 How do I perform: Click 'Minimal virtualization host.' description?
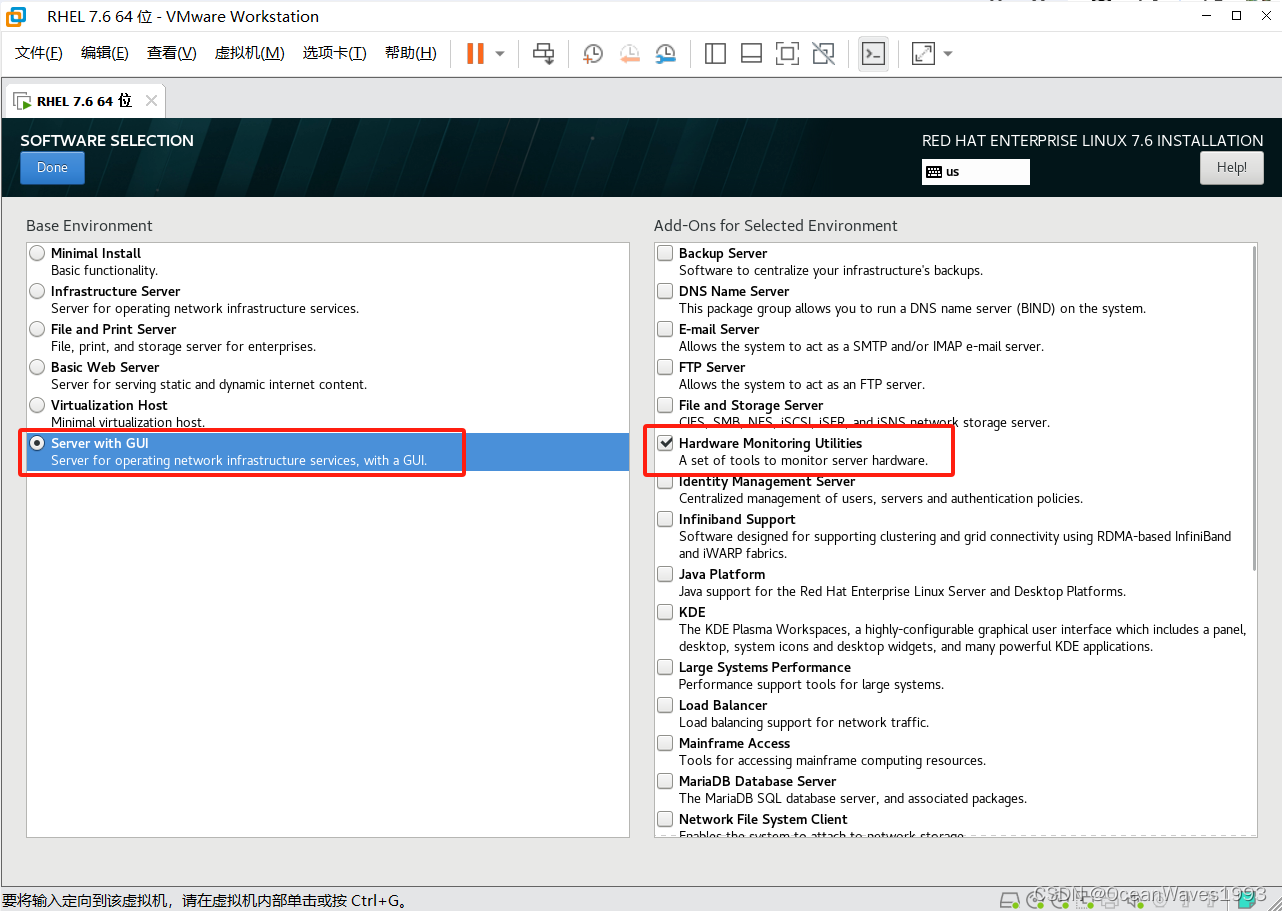pyautogui.click(x=128, y=423)
